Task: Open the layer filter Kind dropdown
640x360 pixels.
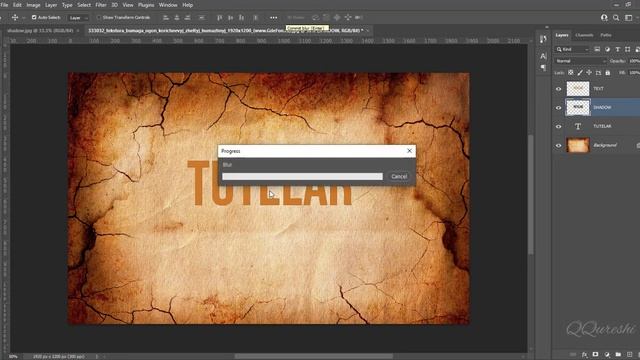Action: 572,49
